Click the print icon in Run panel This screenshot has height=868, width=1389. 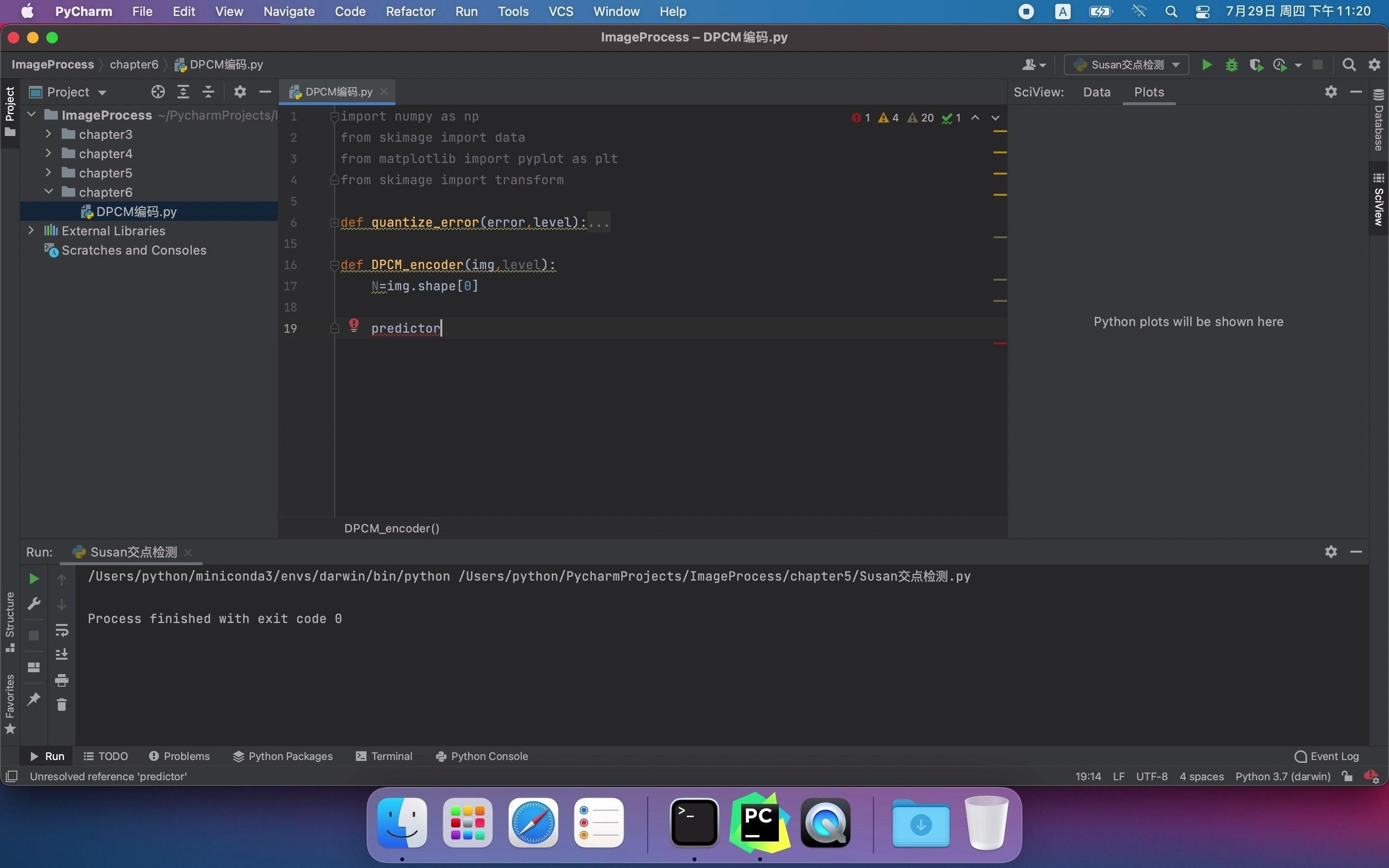point(61,680)
